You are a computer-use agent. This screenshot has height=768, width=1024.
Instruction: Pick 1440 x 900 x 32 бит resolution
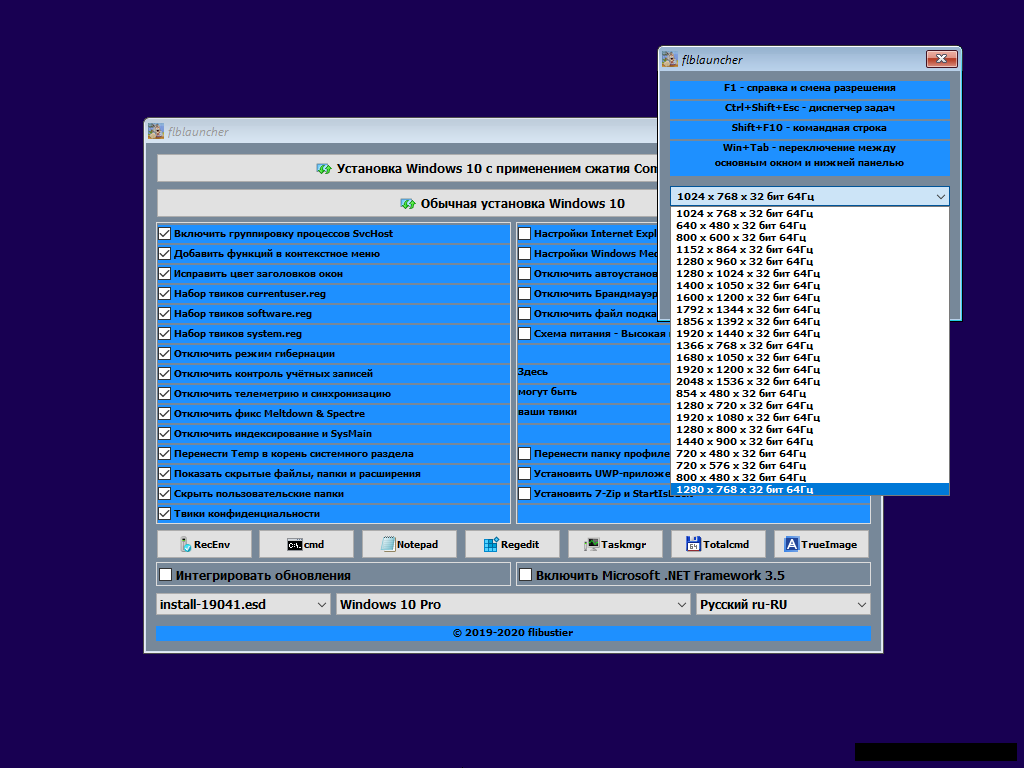tap(810, 441)
